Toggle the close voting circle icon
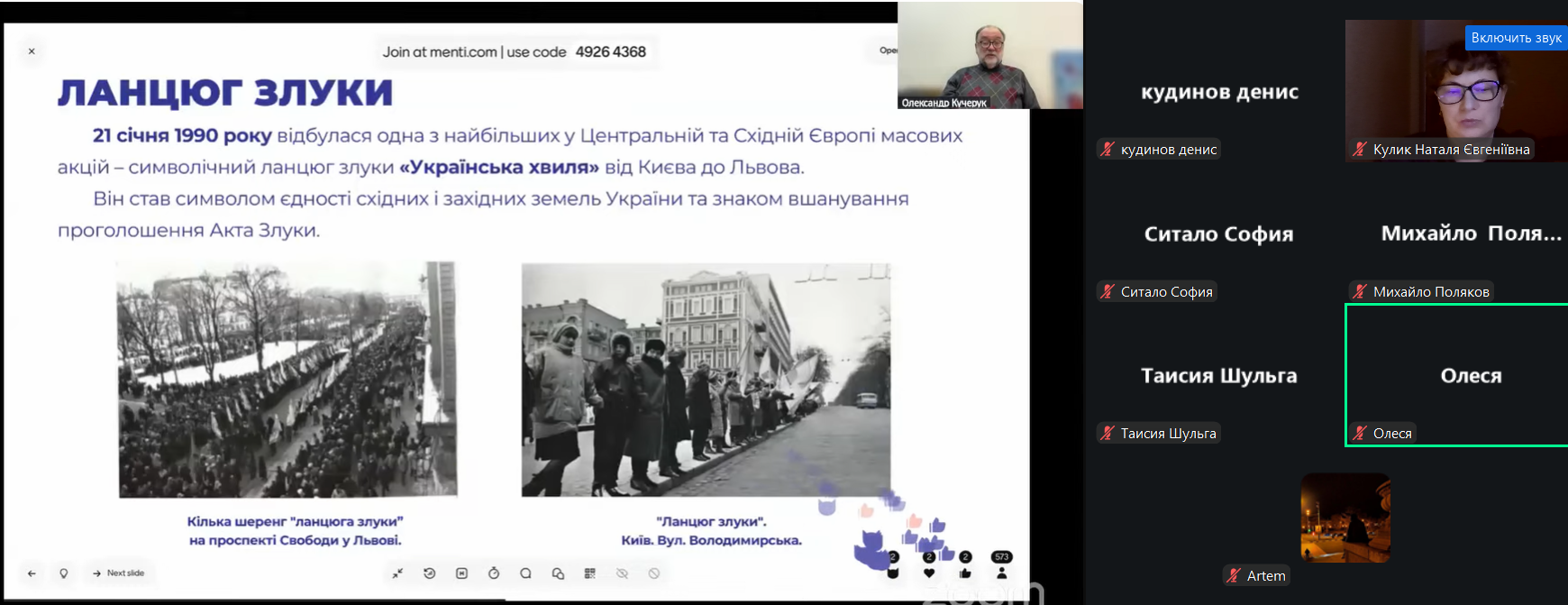The width and height of the screenshot is (1568, 605). (654, 573)
